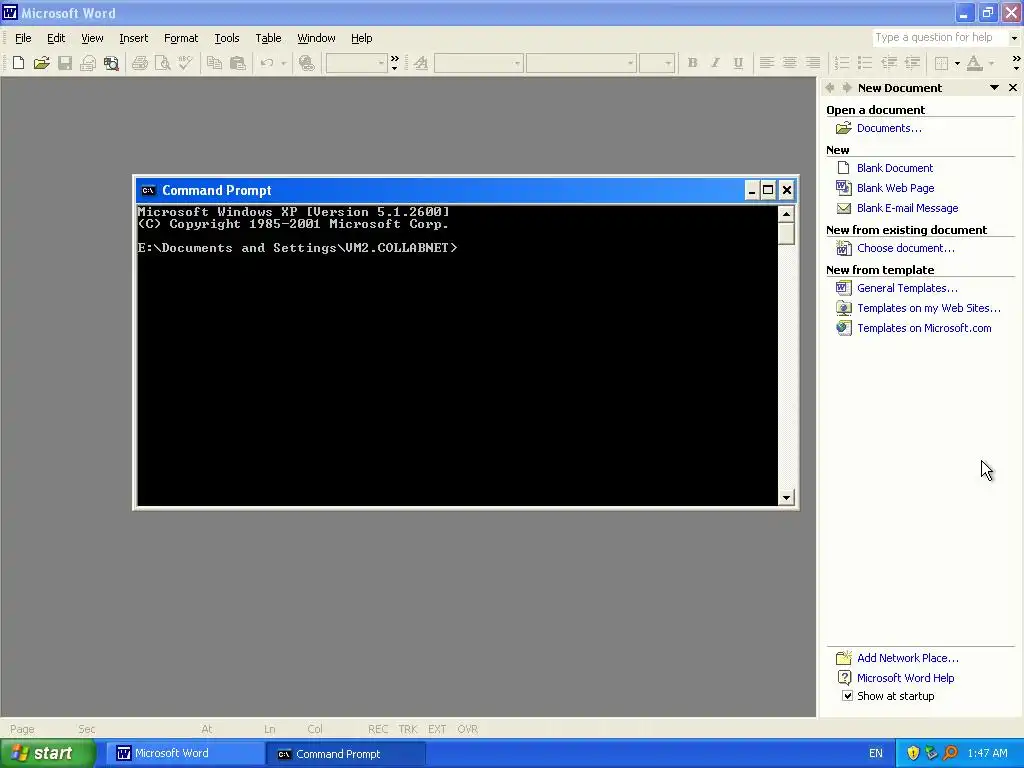The width and height of the screenshot is (1024, 768).
Task: Open the Insert menu
Action: 133,38
